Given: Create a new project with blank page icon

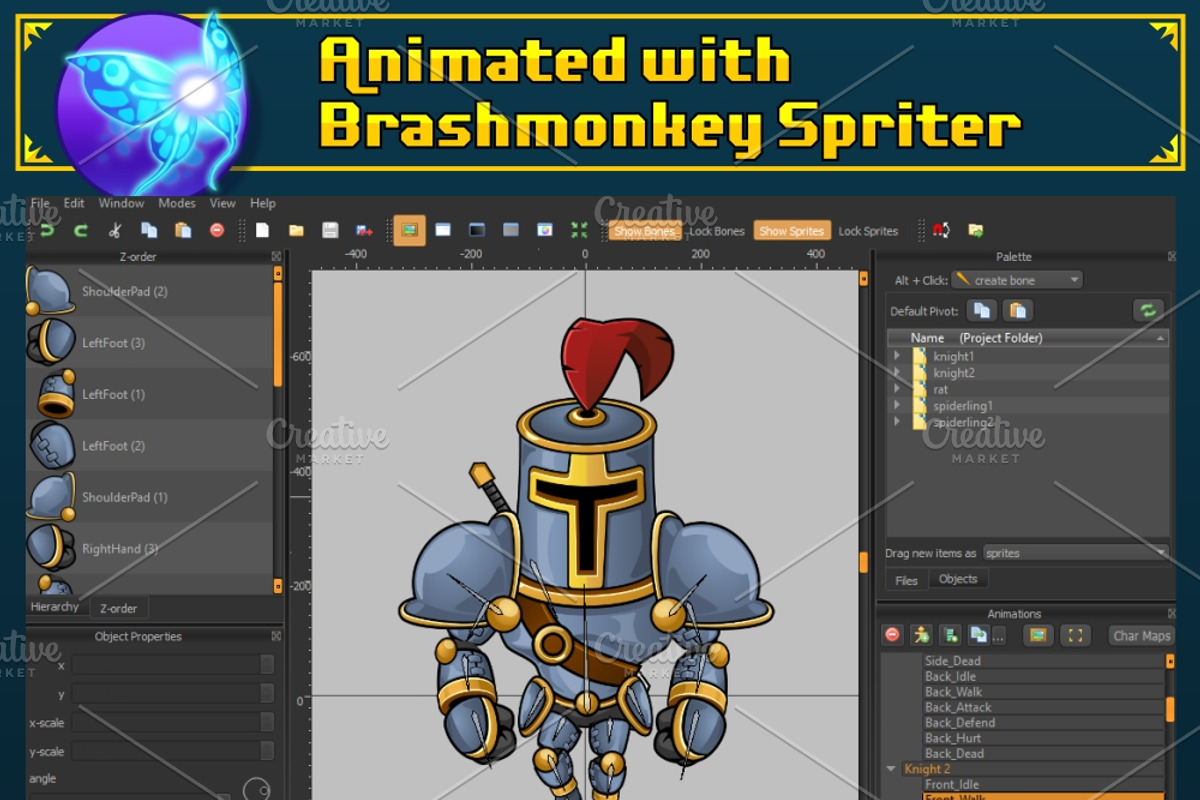Looking at the screenshot, I should (262, 231).
